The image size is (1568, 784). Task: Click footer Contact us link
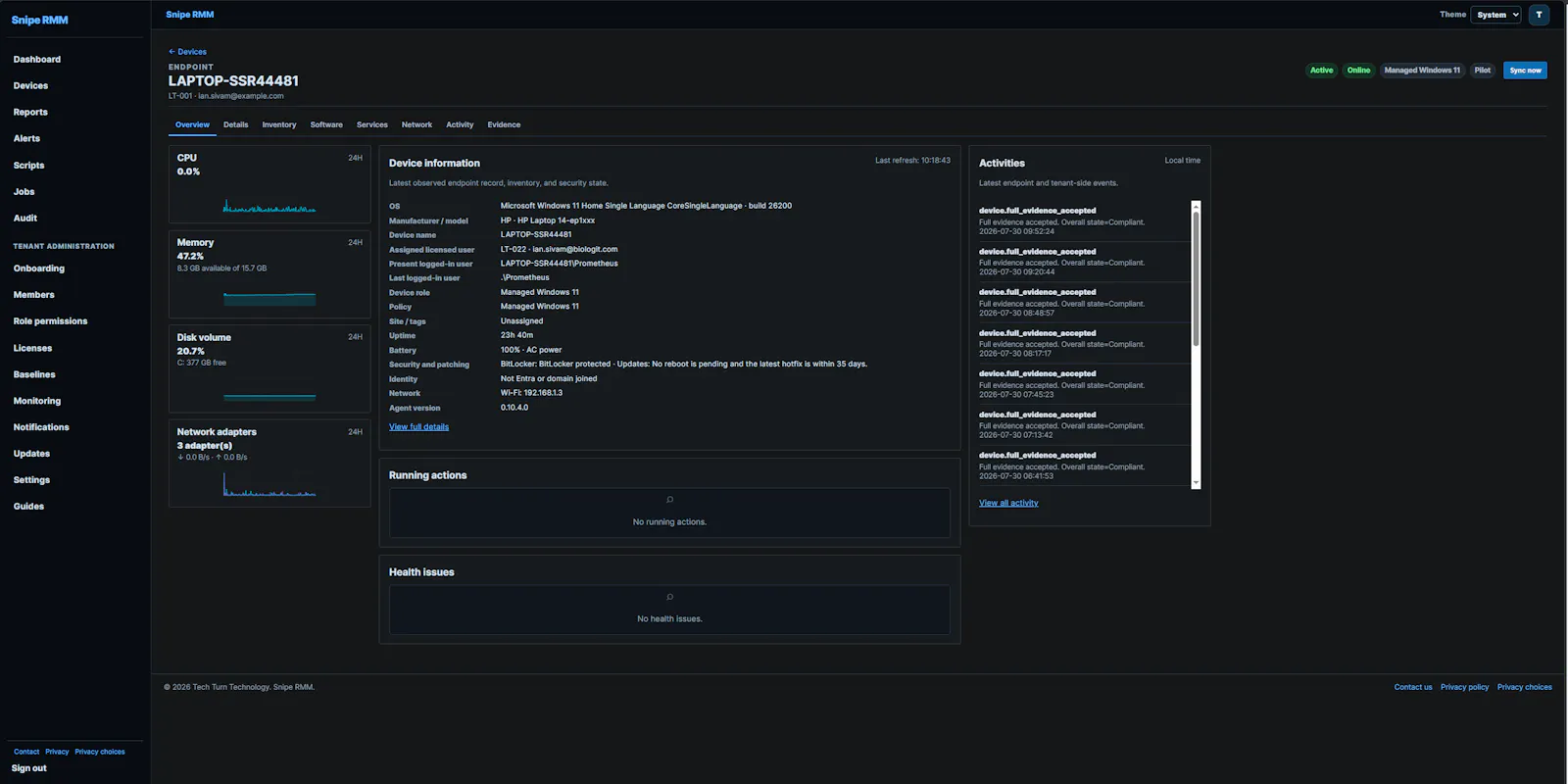point(1413,687)
